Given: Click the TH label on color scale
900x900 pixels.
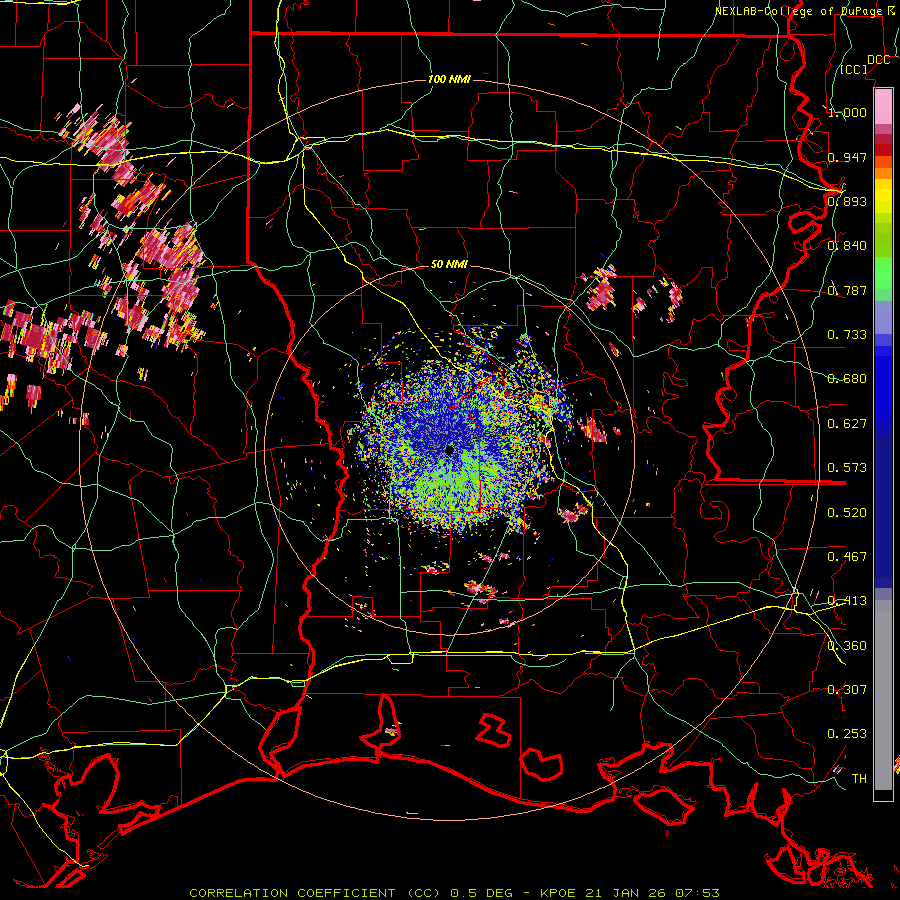Looking at the screenshot, I should pos(859,778).
